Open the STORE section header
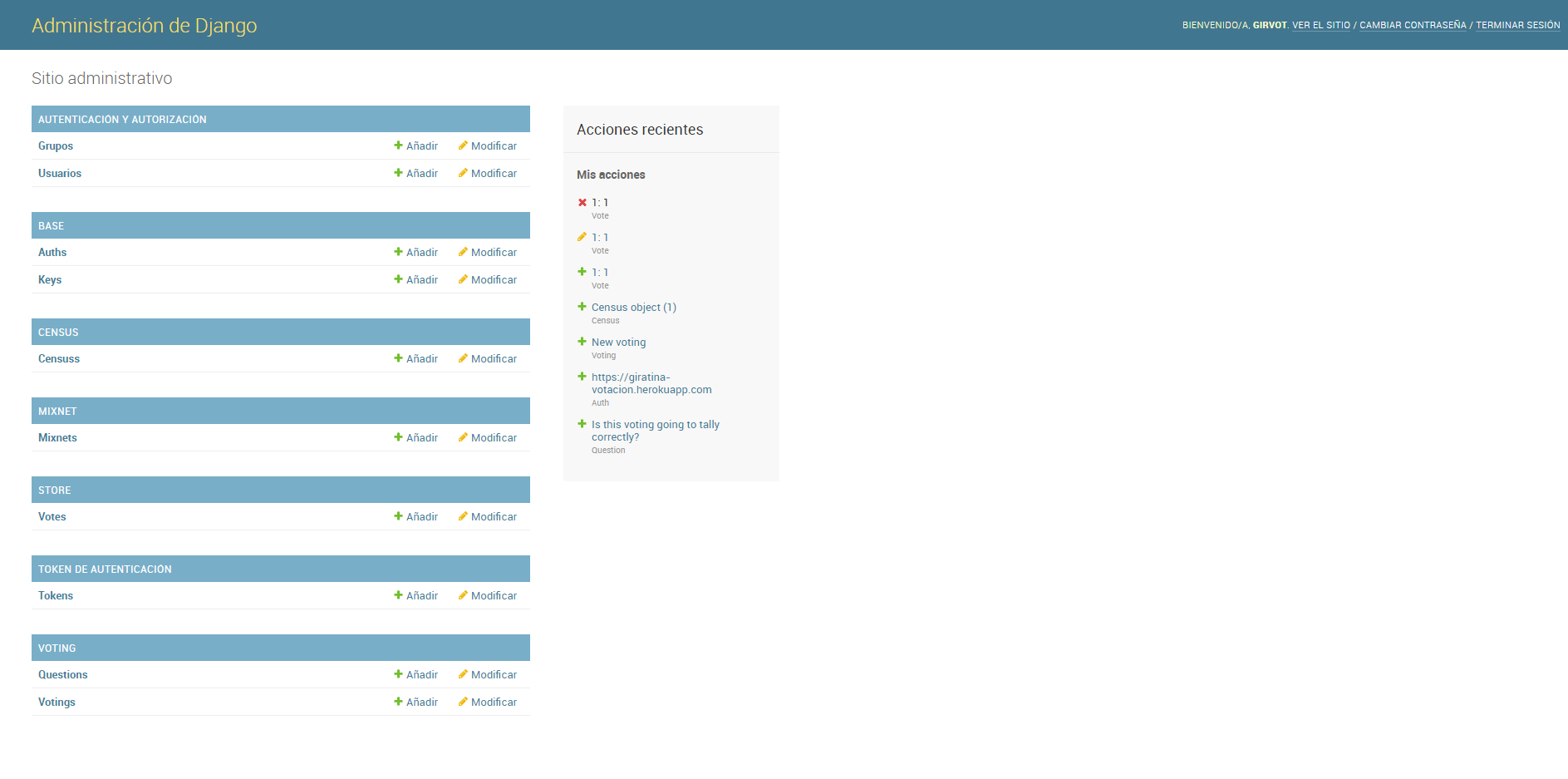 55,491
